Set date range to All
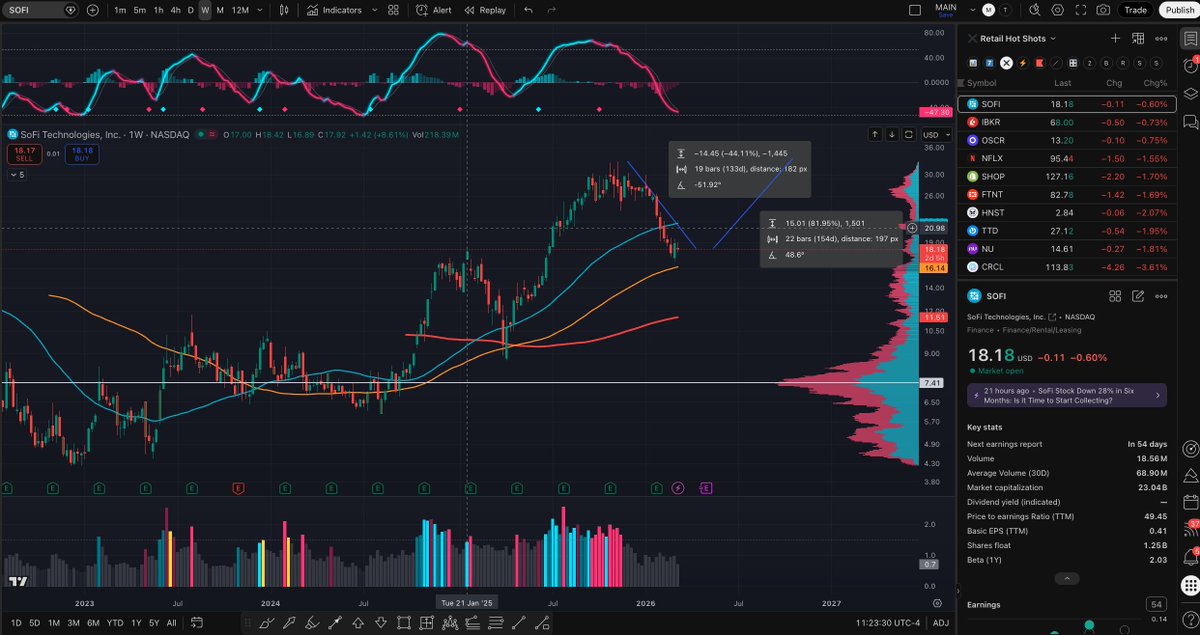The height and width of the screenshot is (635, 1200). point(171,623)
